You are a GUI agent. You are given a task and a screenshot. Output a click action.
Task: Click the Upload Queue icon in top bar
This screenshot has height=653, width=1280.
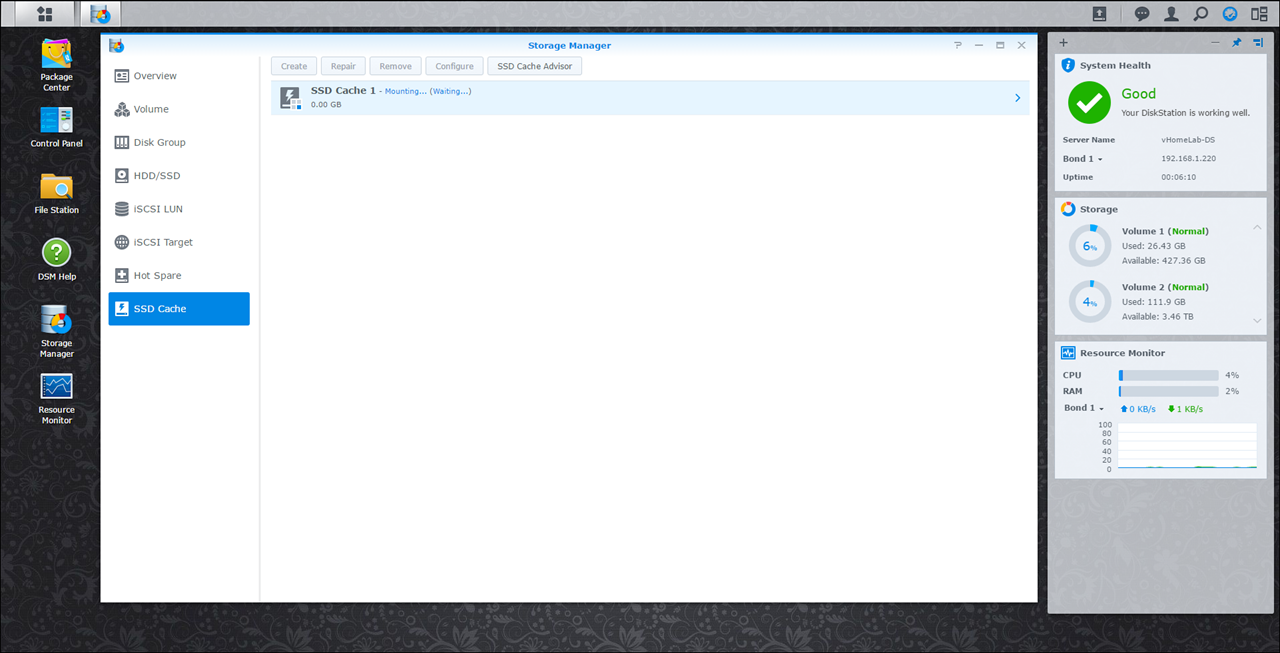tap(1099, 14)
